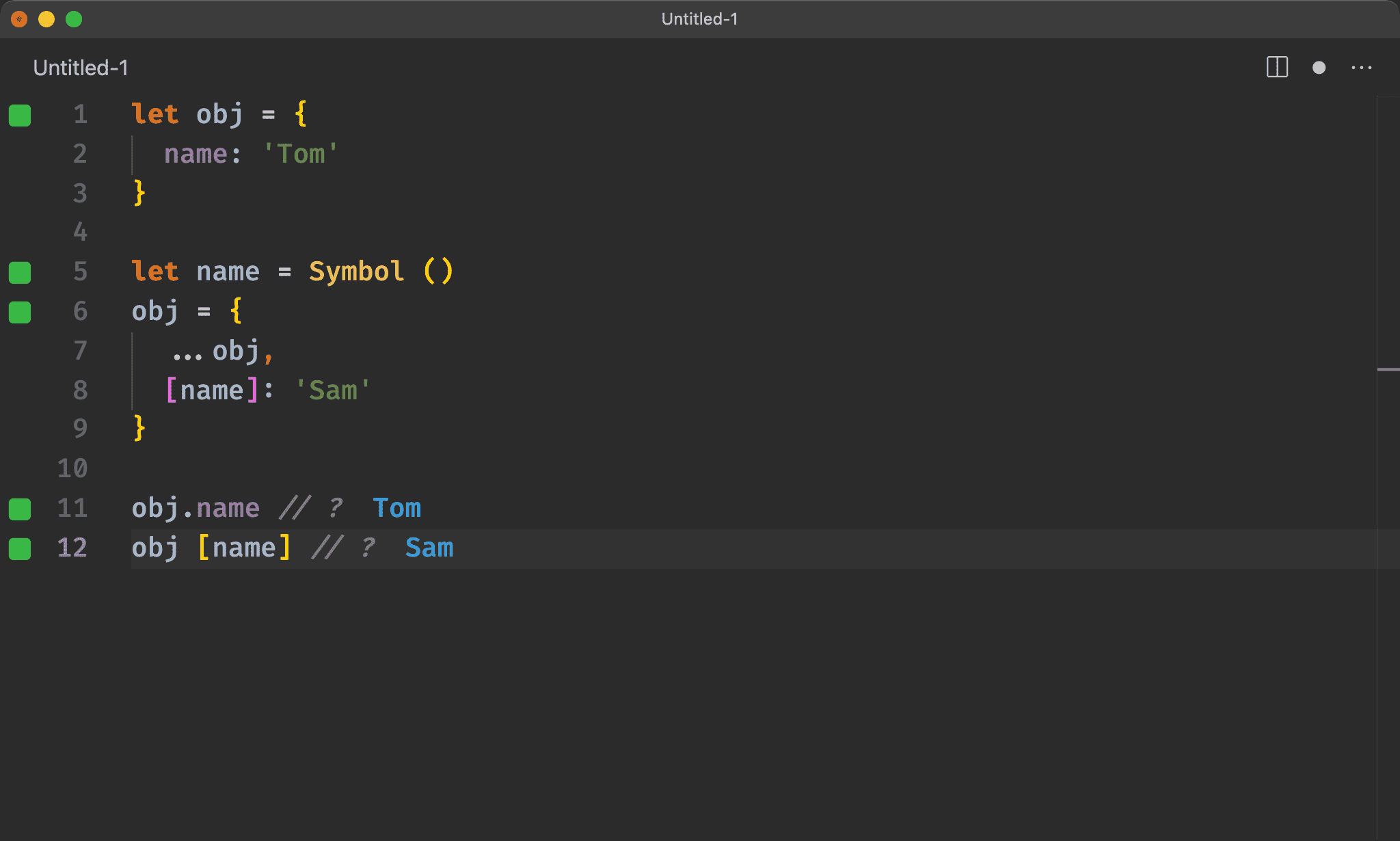Click the 'Tom' string on line 2
The height and width of the screenshot is (841, 1400).
(x=301, y=155)
